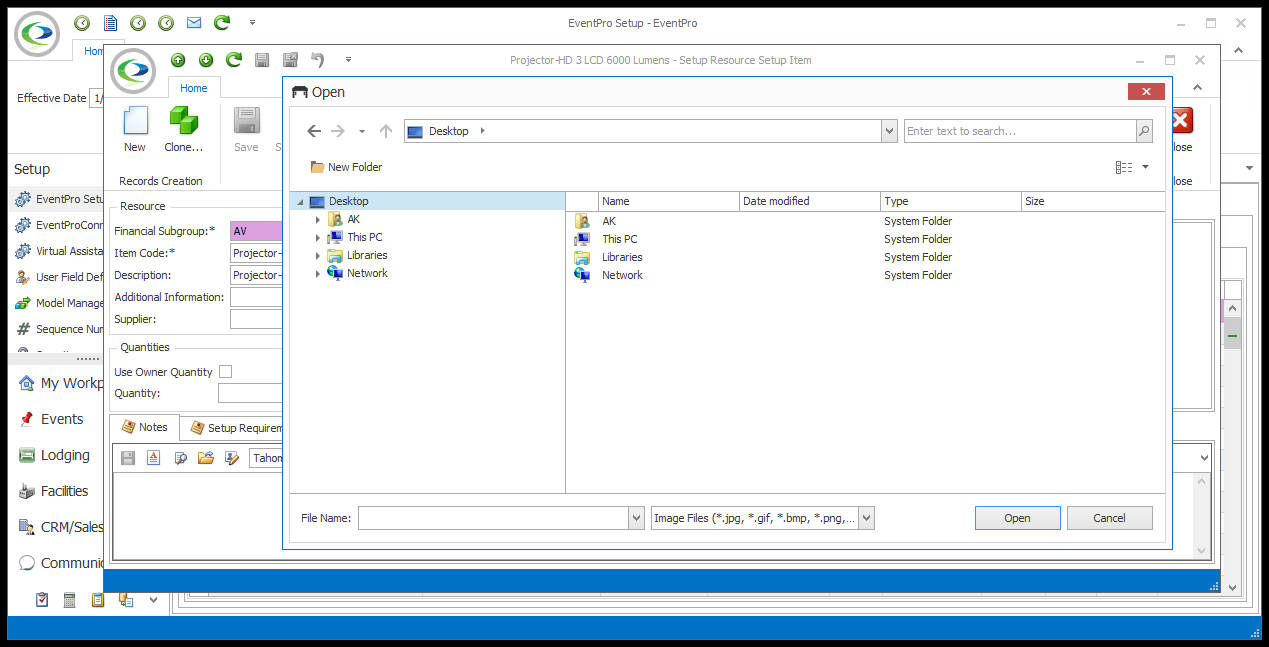Select Sequence Numbers in the Setup list

(58, 329)
